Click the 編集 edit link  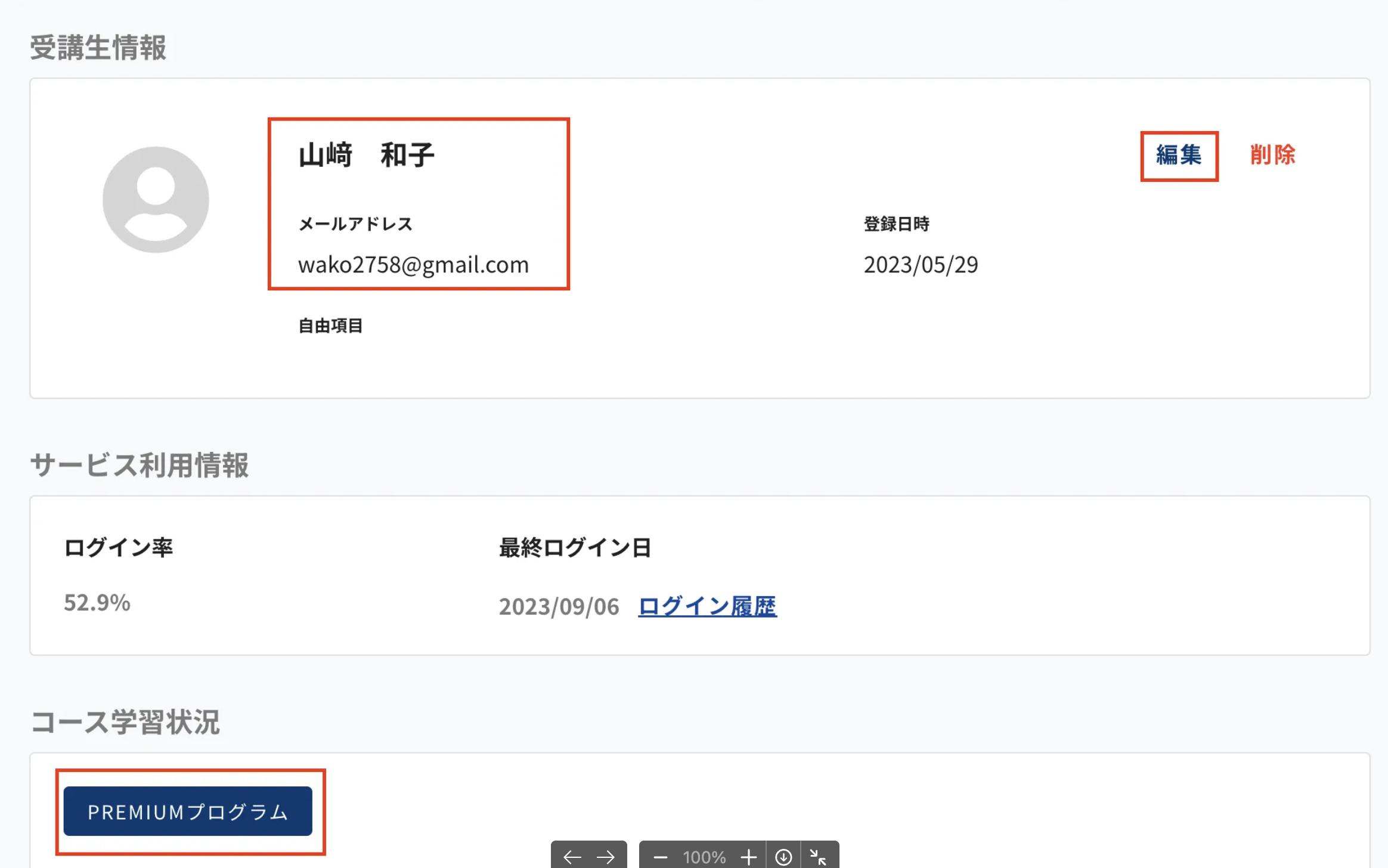[1179, 155]
